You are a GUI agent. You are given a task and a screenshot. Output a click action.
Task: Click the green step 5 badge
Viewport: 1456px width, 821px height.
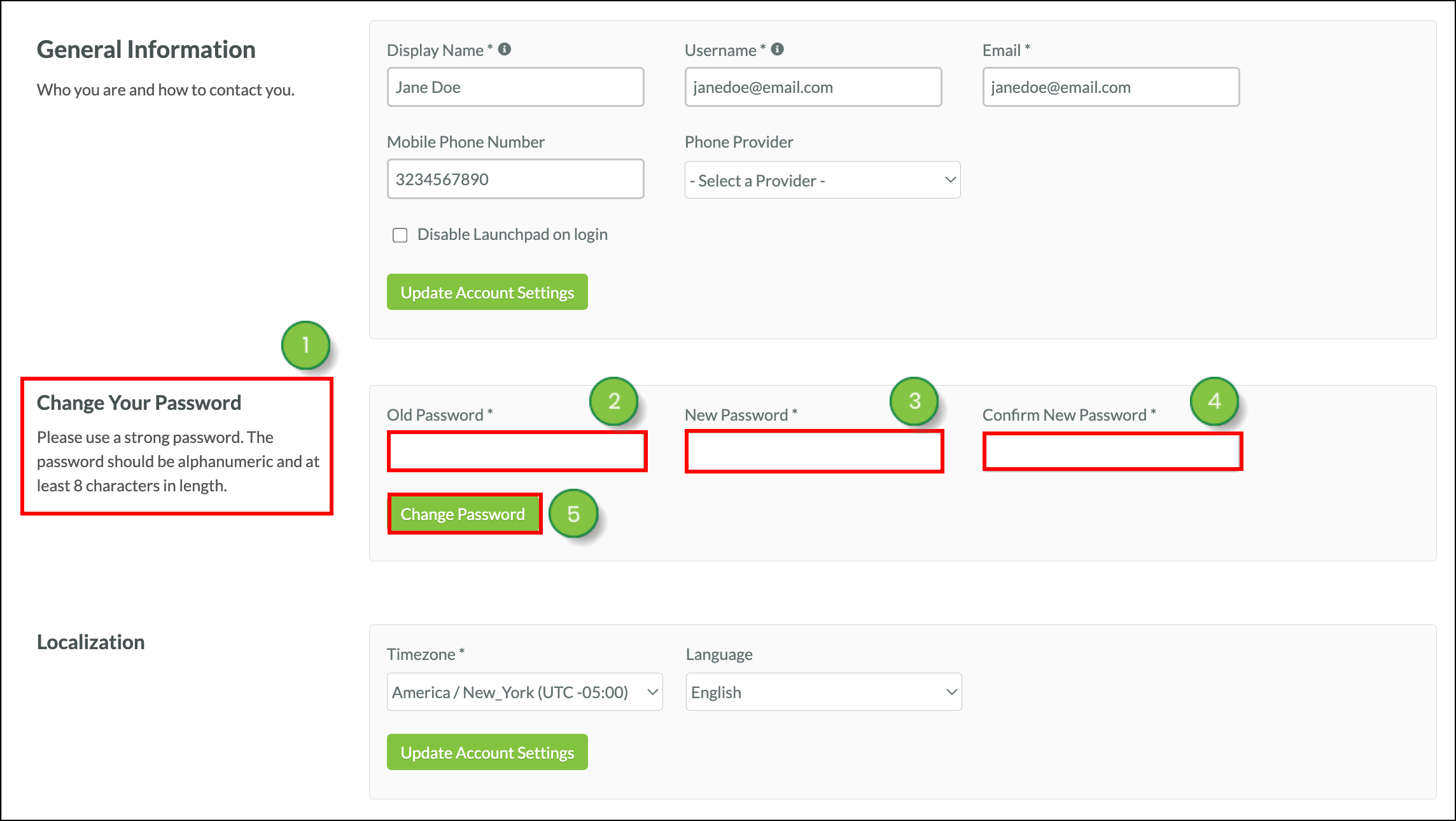click(573, 514)
